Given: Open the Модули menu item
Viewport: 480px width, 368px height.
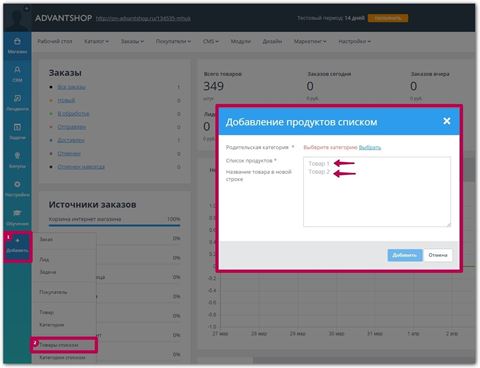Looking at the screenshot, I should point(241,41).
